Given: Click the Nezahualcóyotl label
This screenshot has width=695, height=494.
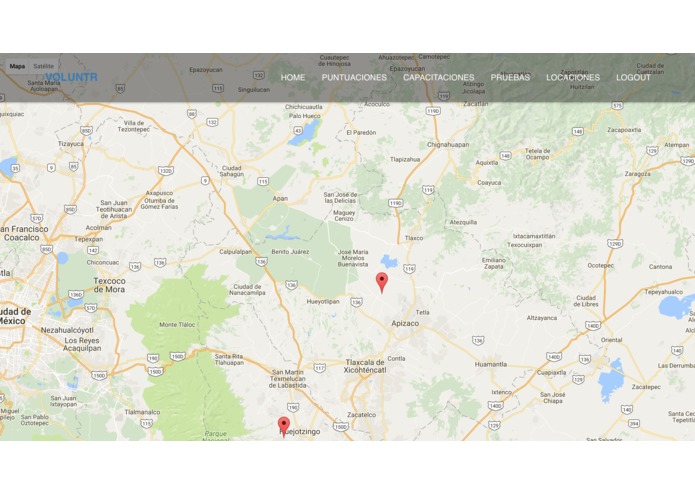Looking at the screenshot, I should tap(67, 330).
